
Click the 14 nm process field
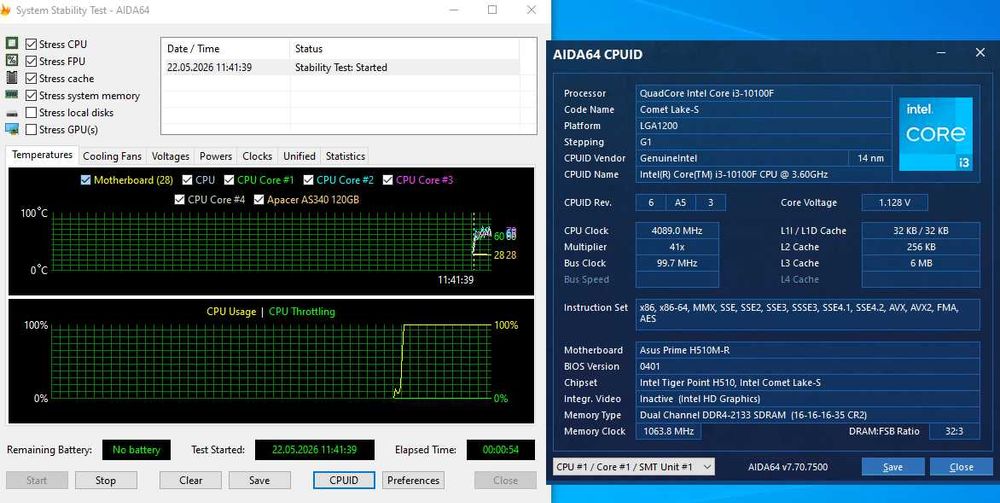[871, 158]
